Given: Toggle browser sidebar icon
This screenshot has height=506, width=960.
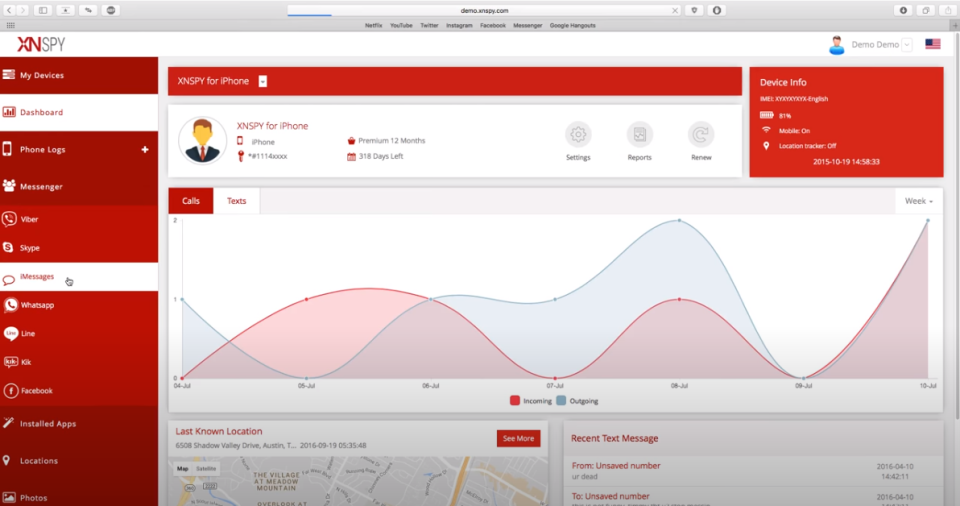Looking at the screenshot, I should coord(43,10).
